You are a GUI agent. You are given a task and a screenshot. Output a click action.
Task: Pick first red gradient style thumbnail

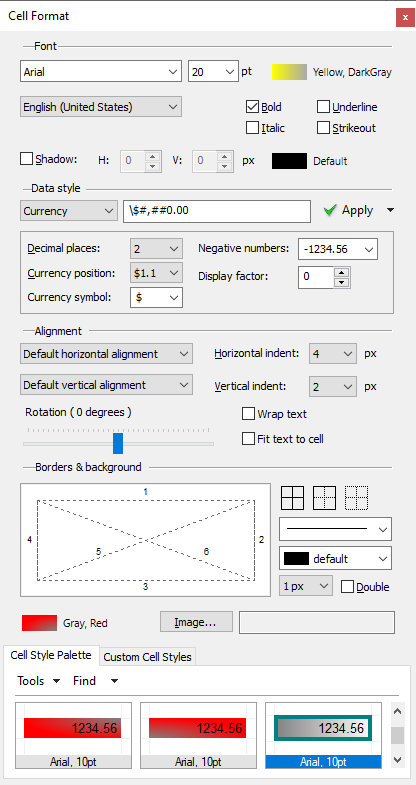point(74,735)
